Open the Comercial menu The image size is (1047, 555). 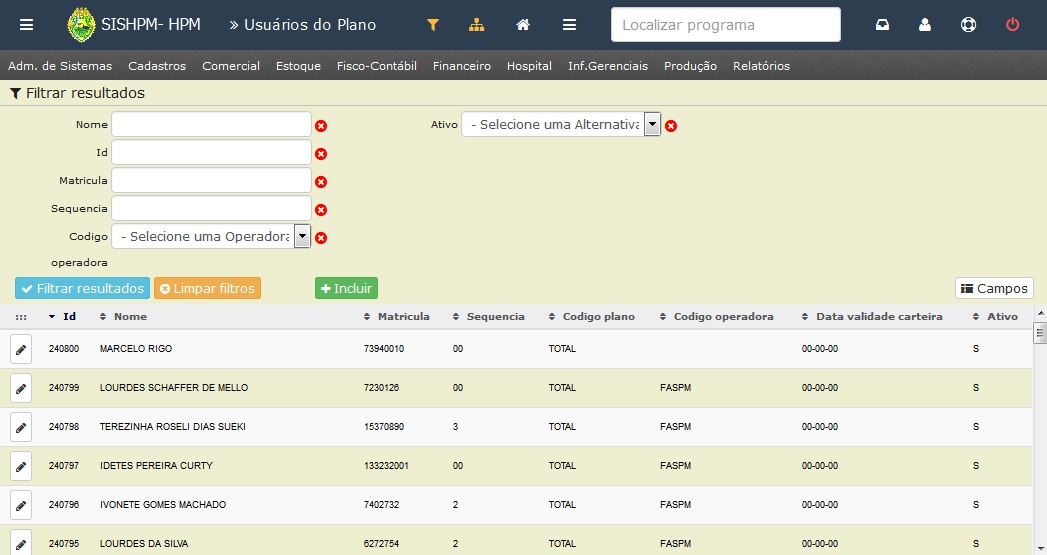[231, 65]
